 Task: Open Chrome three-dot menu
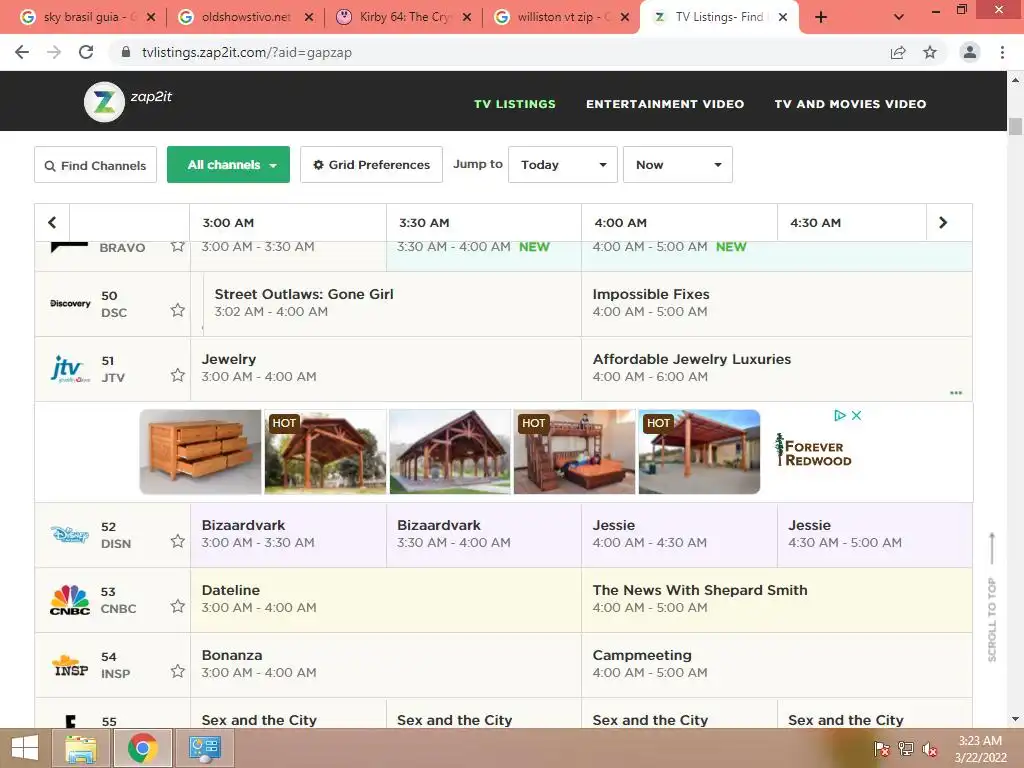(x=1002, y=52)
